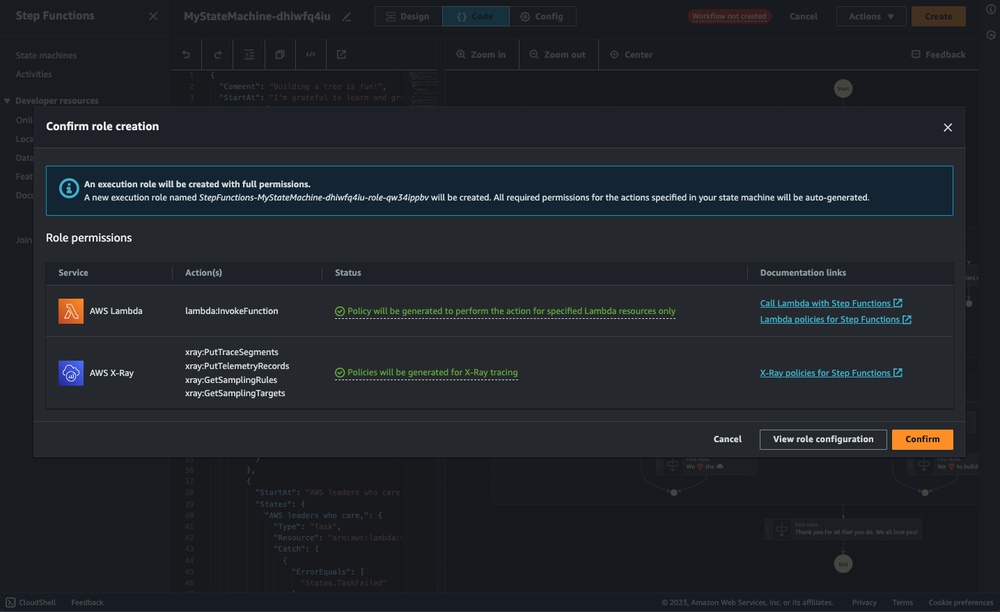Confirm the role creation

922,439
